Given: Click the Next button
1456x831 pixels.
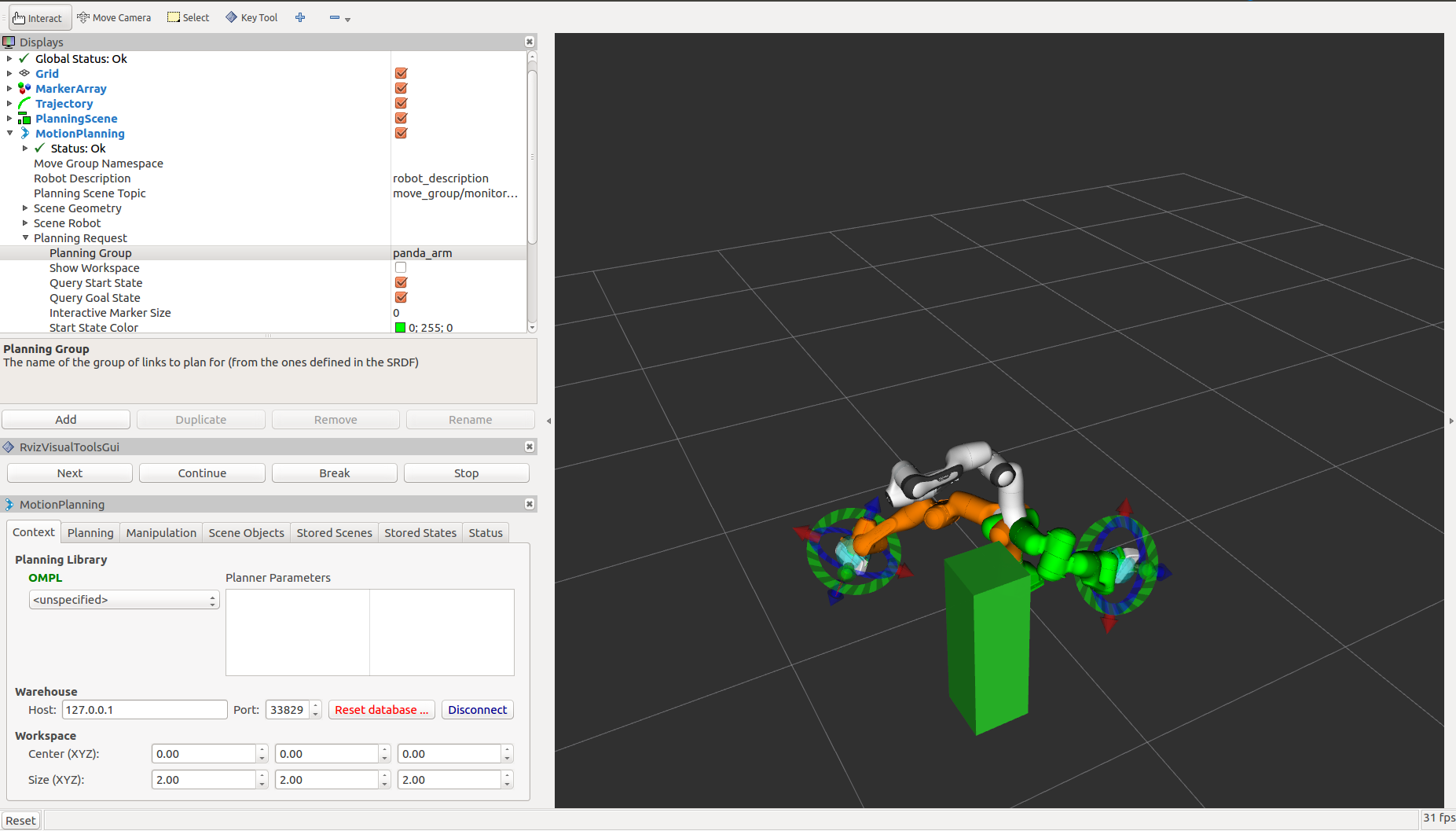Looking at the screenshot, I should coord(70,473).
